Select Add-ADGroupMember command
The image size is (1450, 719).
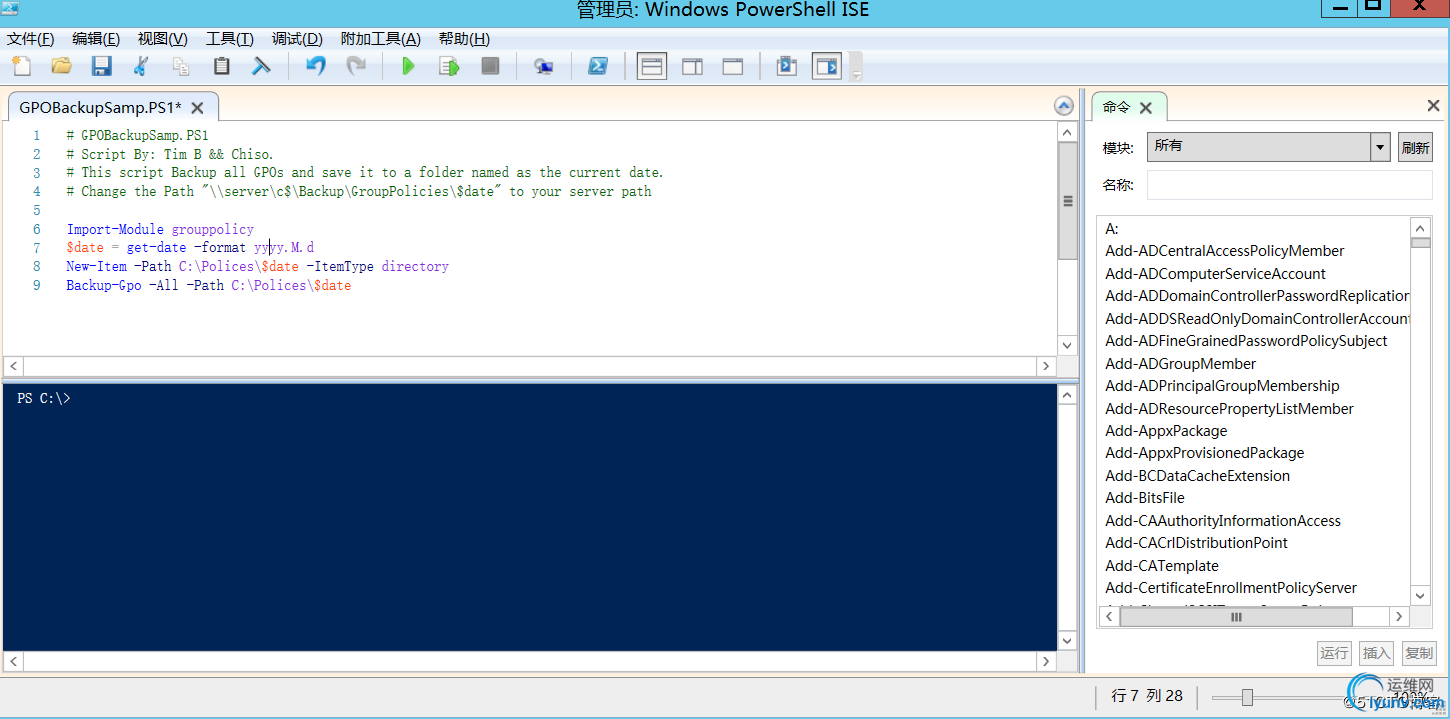[1180, 364]
